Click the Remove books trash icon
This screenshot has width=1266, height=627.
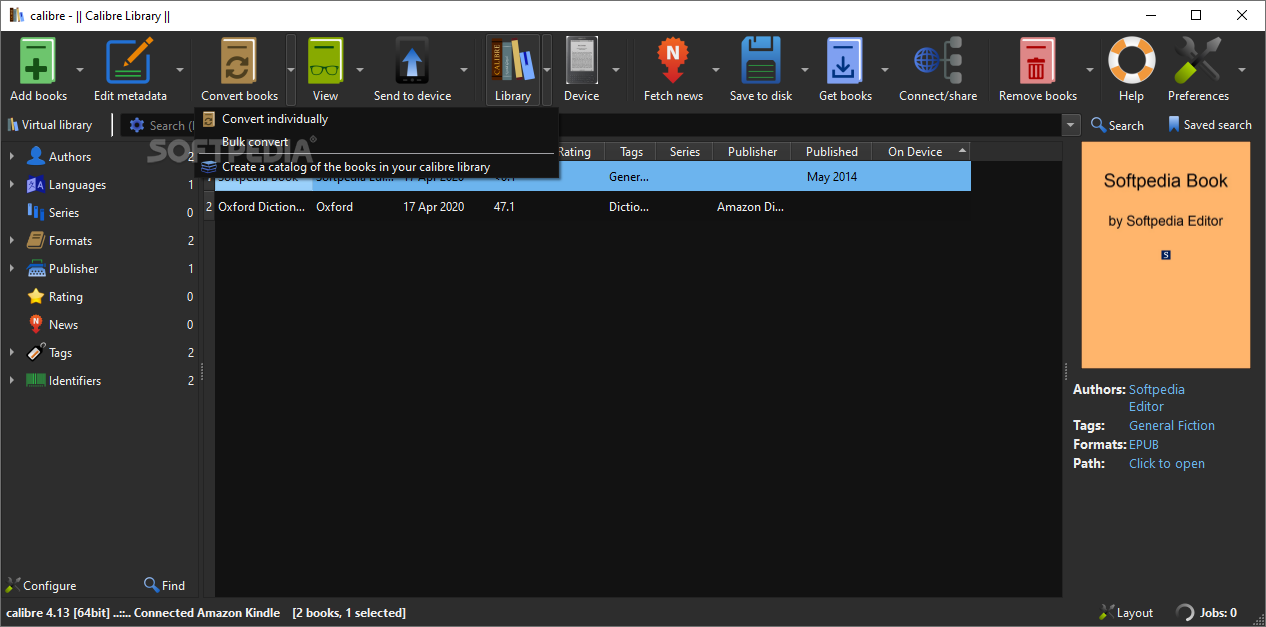(1037, 61)
